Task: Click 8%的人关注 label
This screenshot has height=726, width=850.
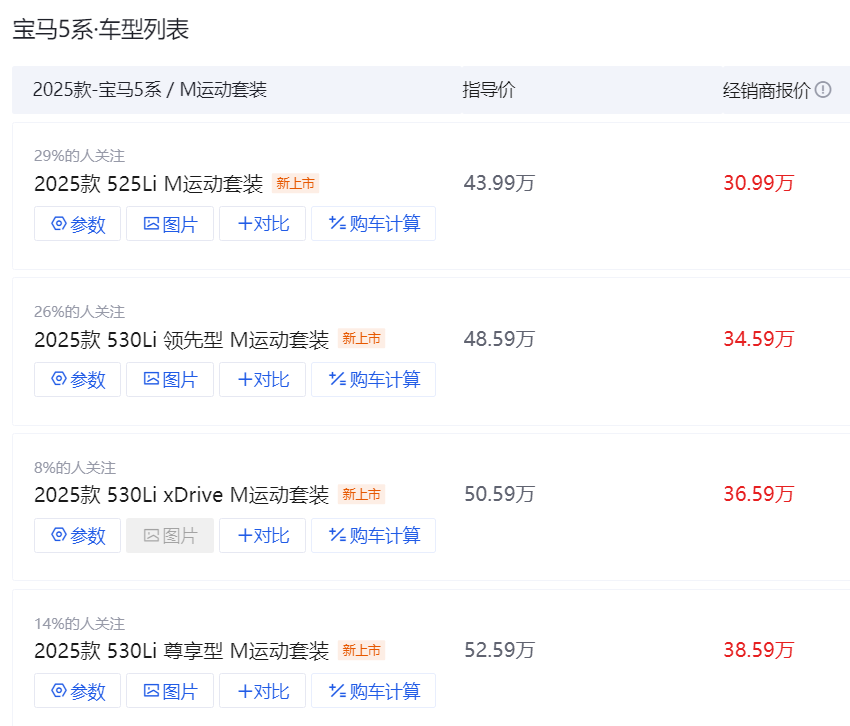Action: 75,467
